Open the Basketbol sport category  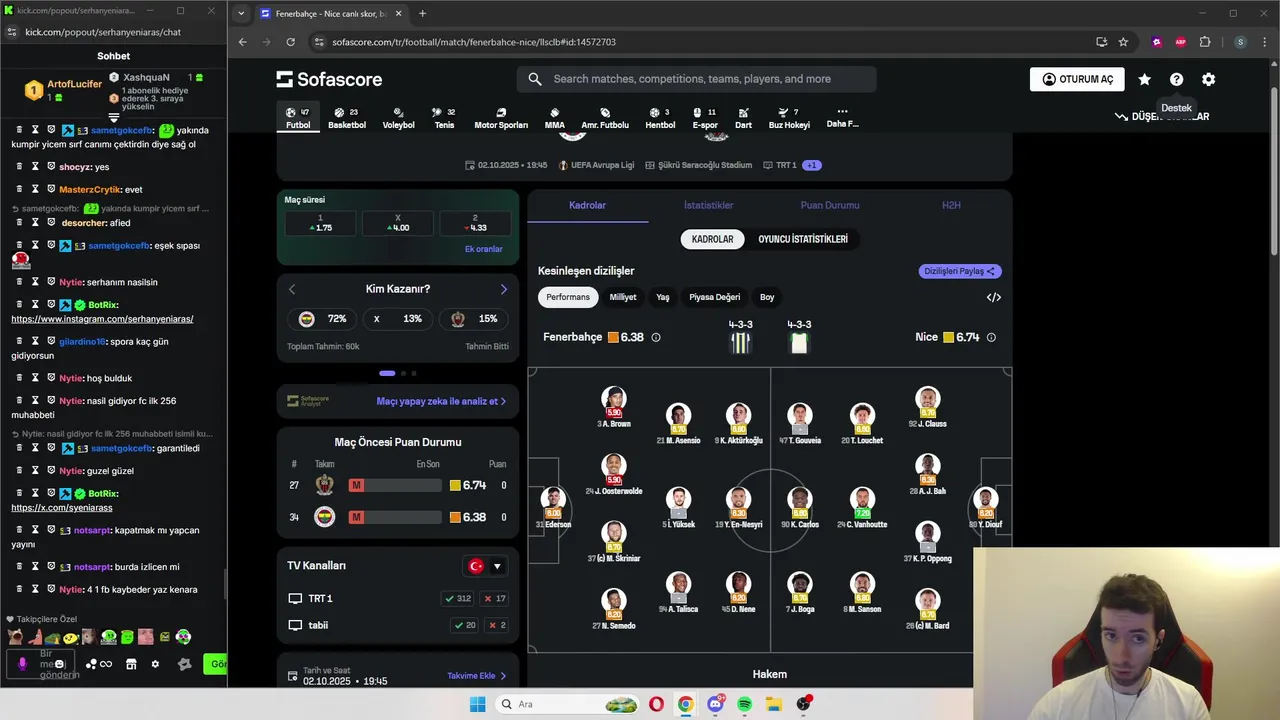(346, 118)
